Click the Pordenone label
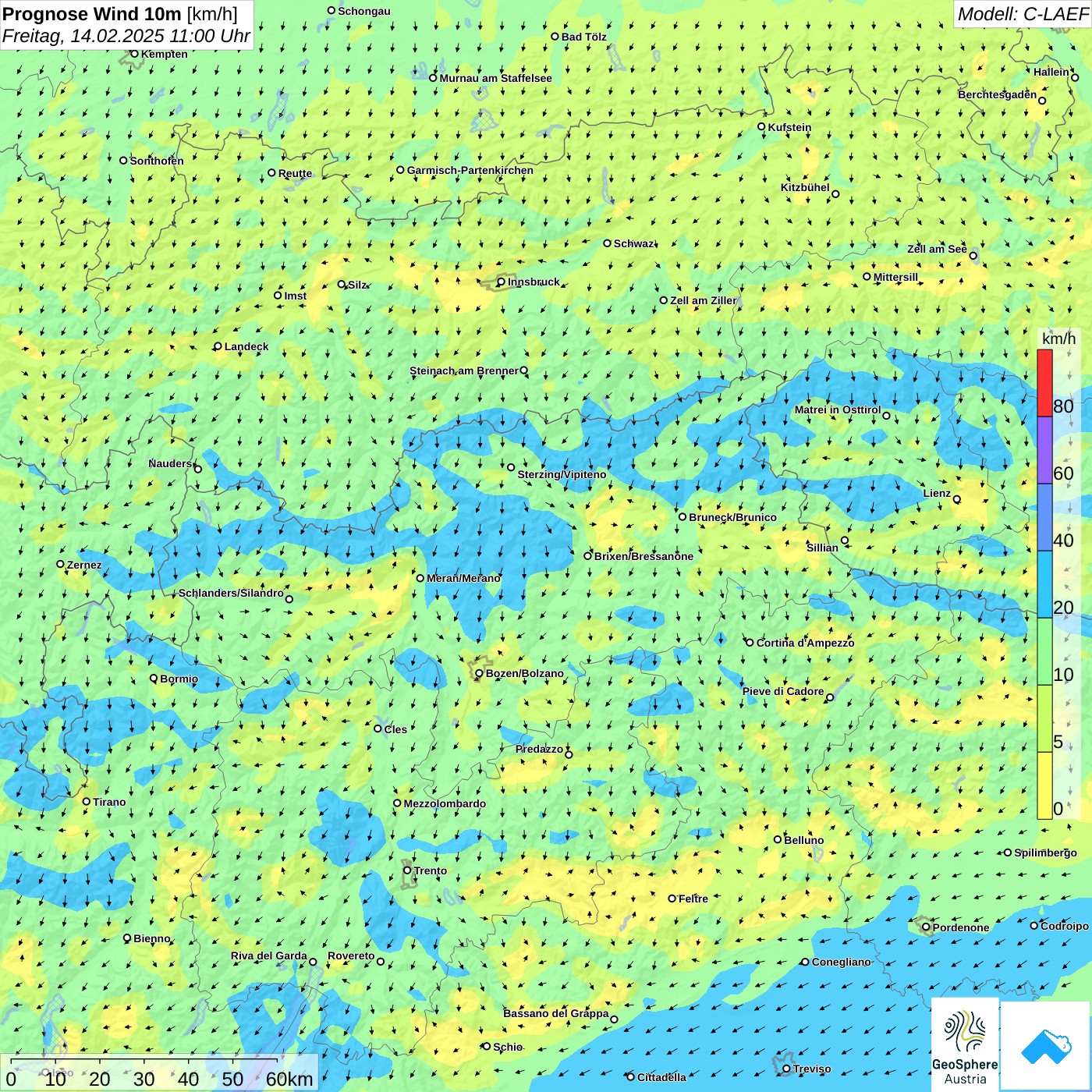 coord(961,927)
